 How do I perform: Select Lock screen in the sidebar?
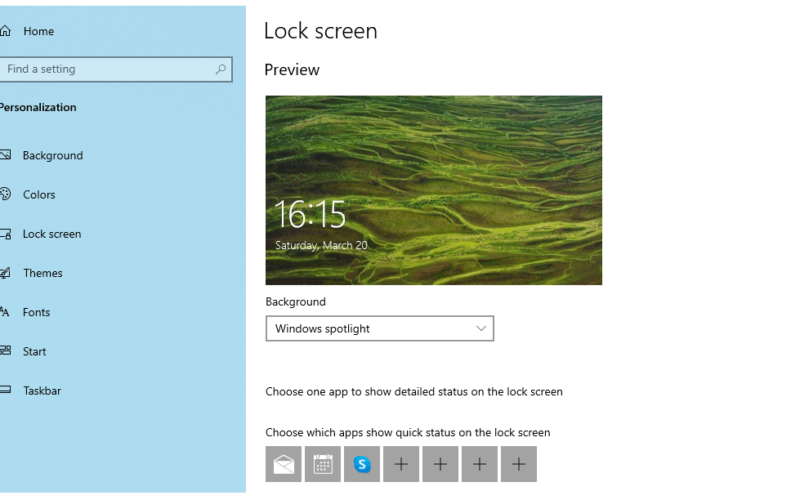[x=52, y=234]
